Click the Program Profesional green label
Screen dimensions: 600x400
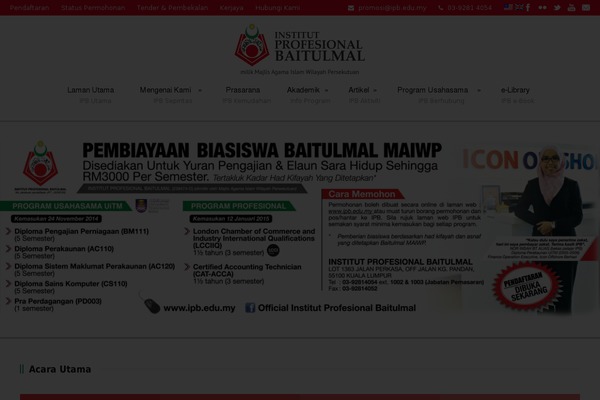tap(238, 206)
